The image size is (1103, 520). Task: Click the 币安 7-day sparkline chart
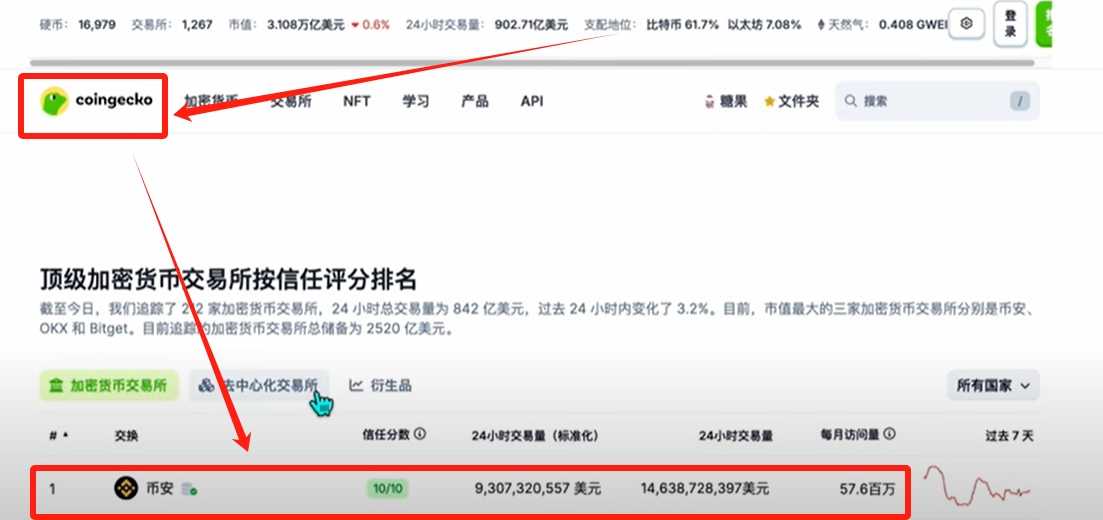[976, 486]
